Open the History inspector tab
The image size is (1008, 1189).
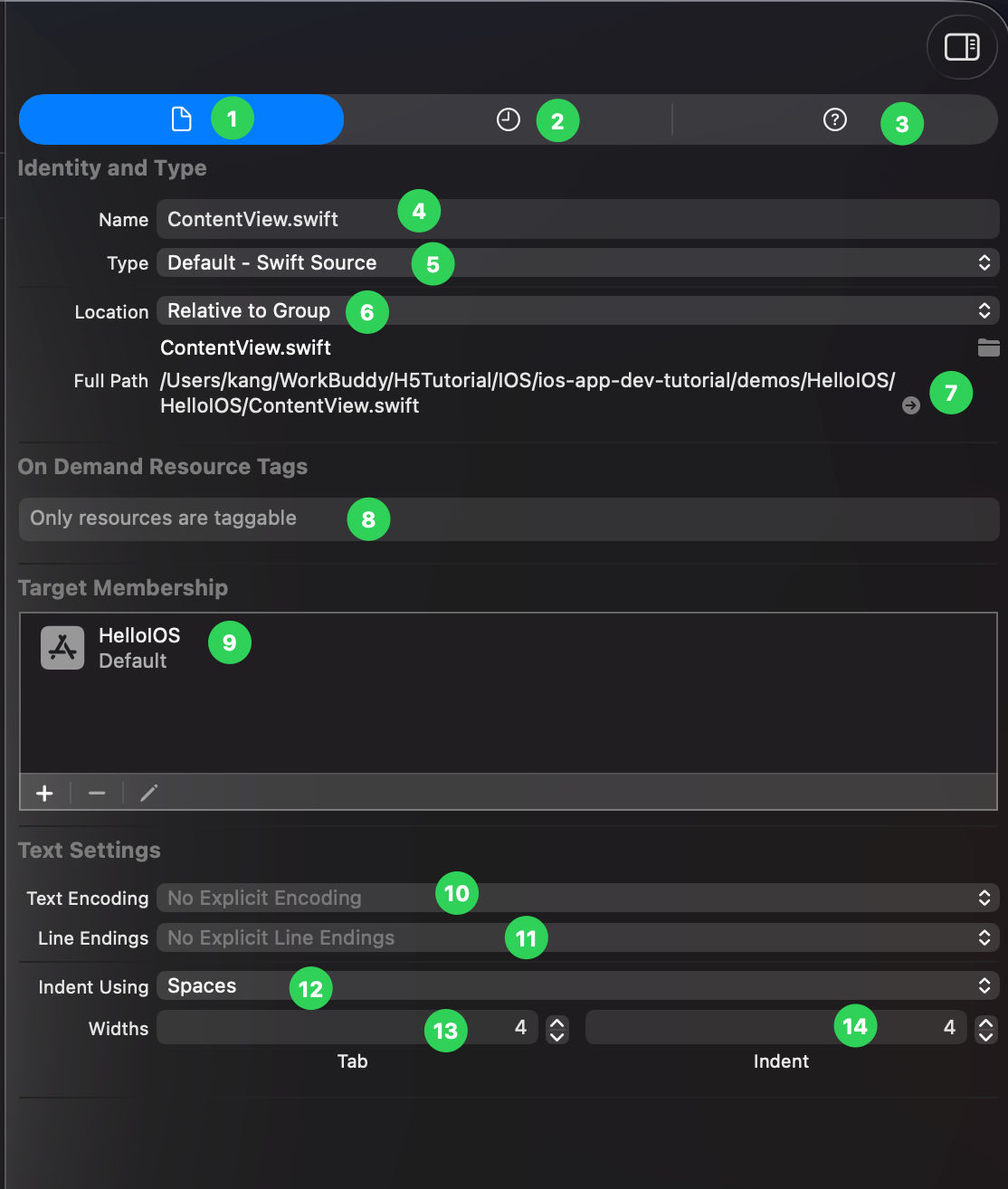(x=509, y=119)
